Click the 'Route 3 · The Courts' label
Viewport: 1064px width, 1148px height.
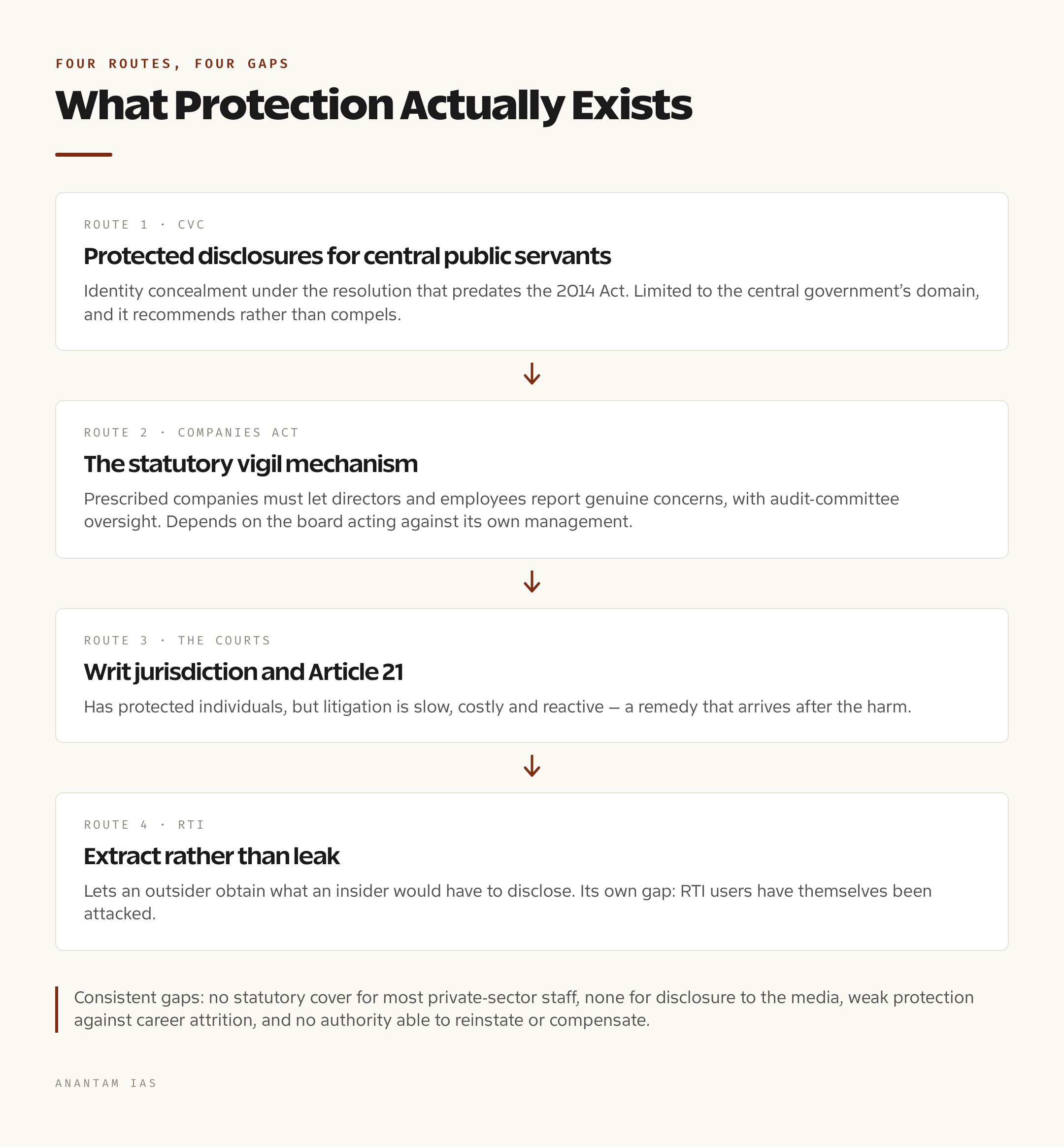tap(177, 641)
